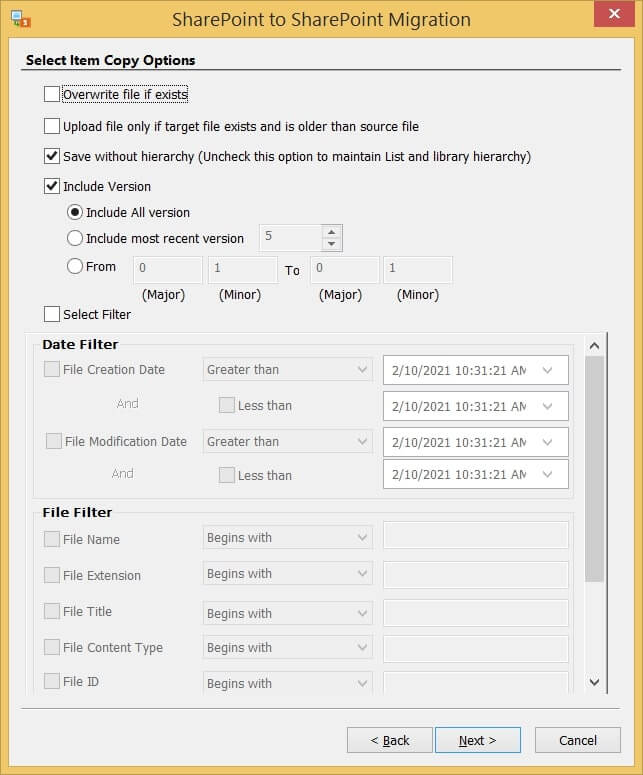
Task: Click the From Major version field
Action: click(x=168, y=269)
